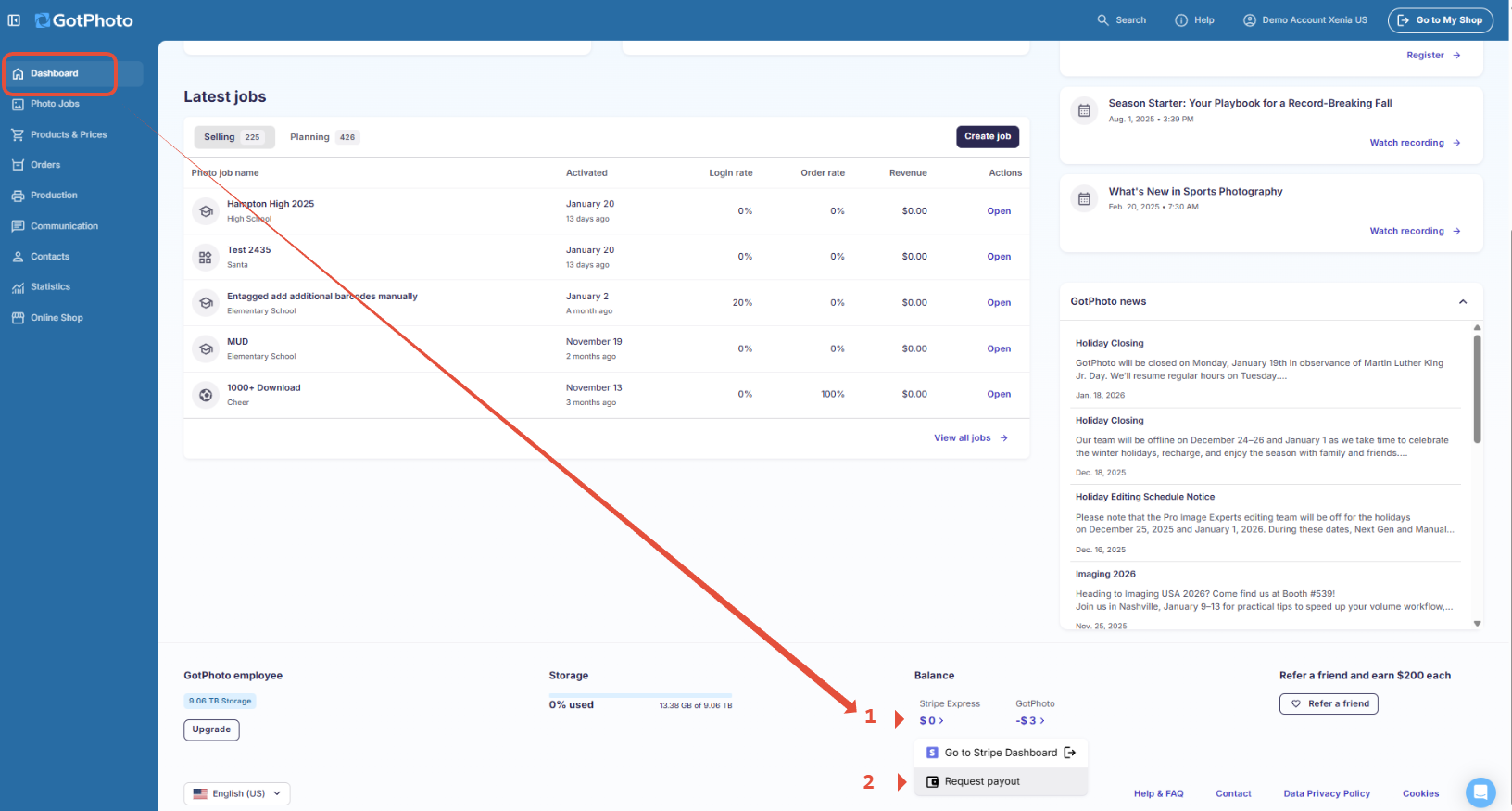Screen dimensions: 1512x811
Task: Click calendar icon beside Season Starter
Action: point(1084,110)
